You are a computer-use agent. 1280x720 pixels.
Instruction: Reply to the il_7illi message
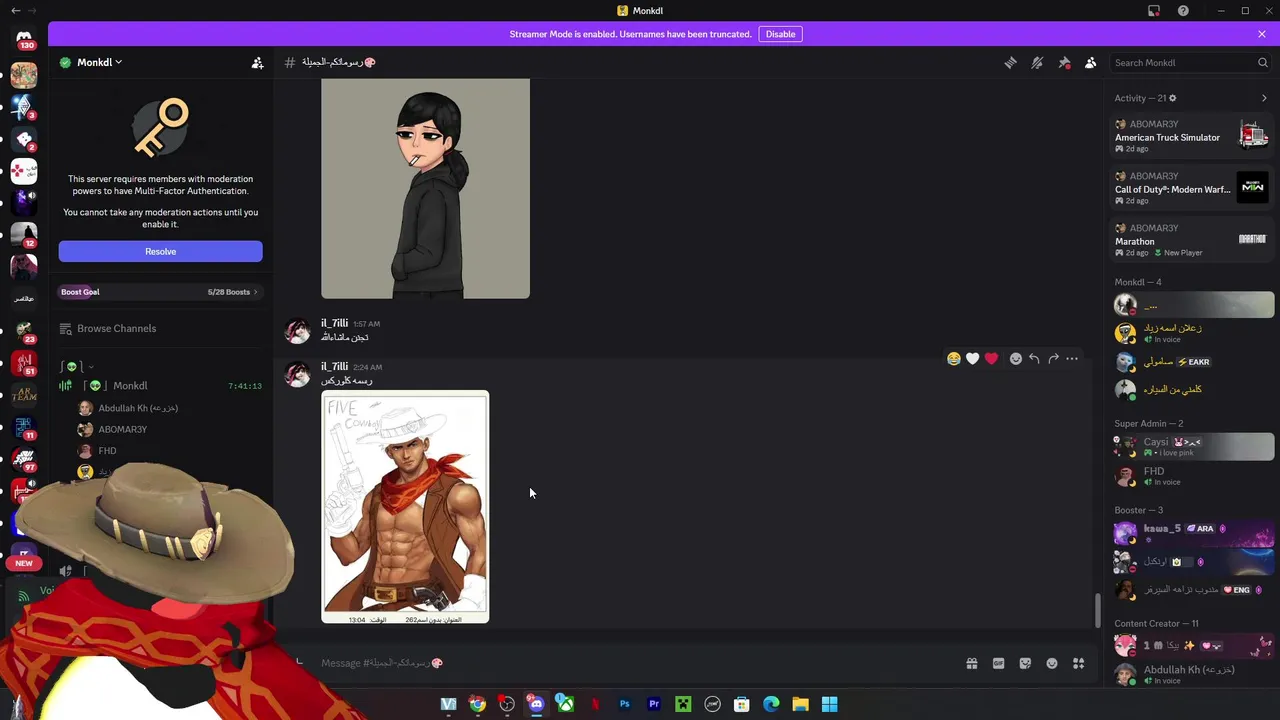coord(1034,358)
